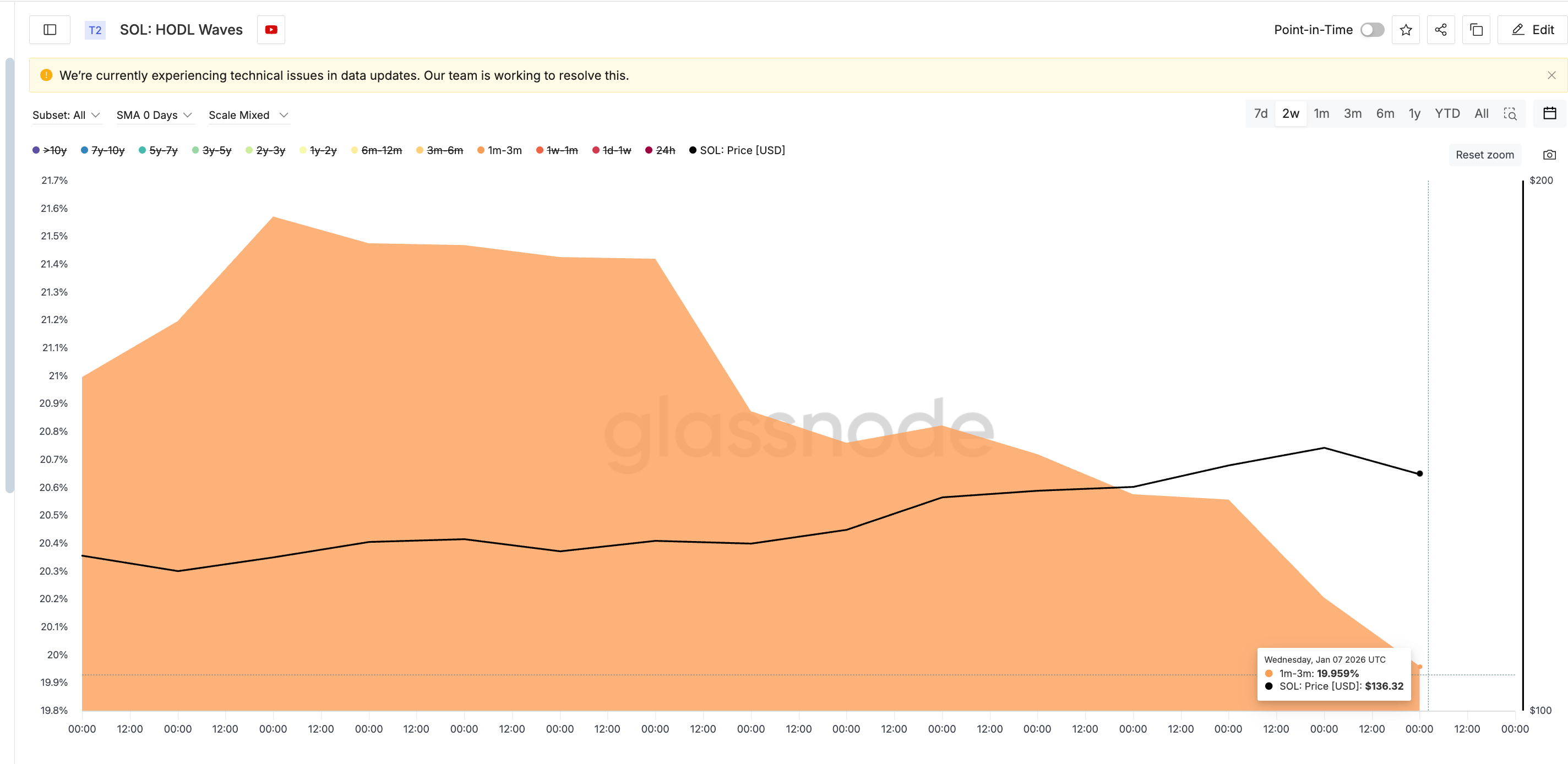The width and height of the screenshot is (1568, 764).
Task: Toggle the sidebar panel icon
Action: tap(50, 30)
